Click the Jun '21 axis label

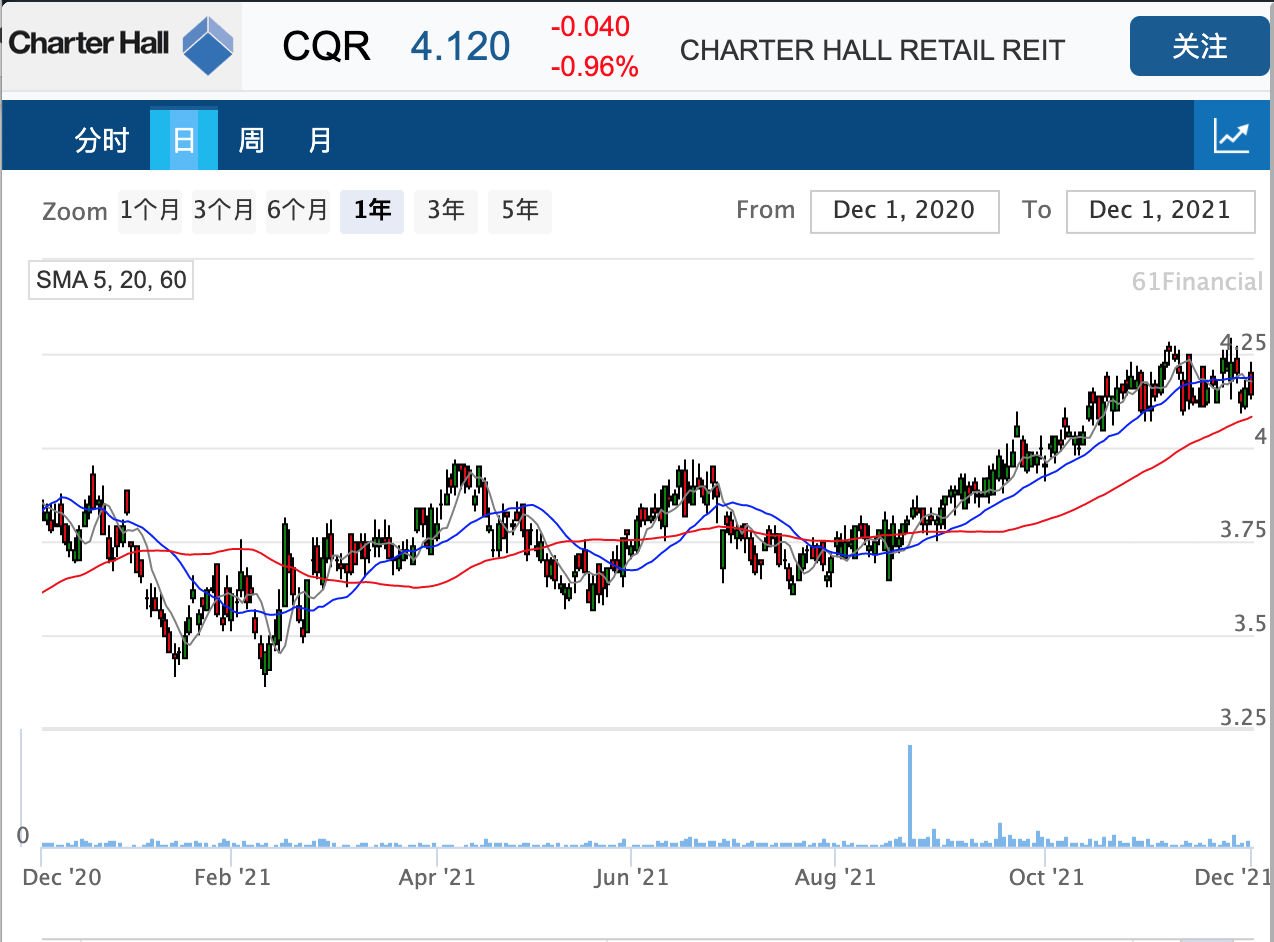tap(630, 878)
